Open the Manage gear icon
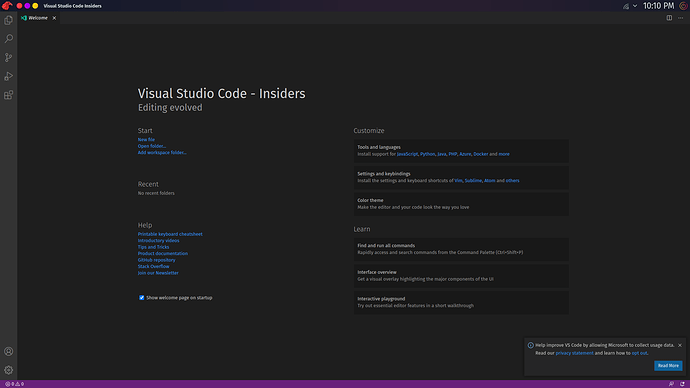 tap(8, 370)
